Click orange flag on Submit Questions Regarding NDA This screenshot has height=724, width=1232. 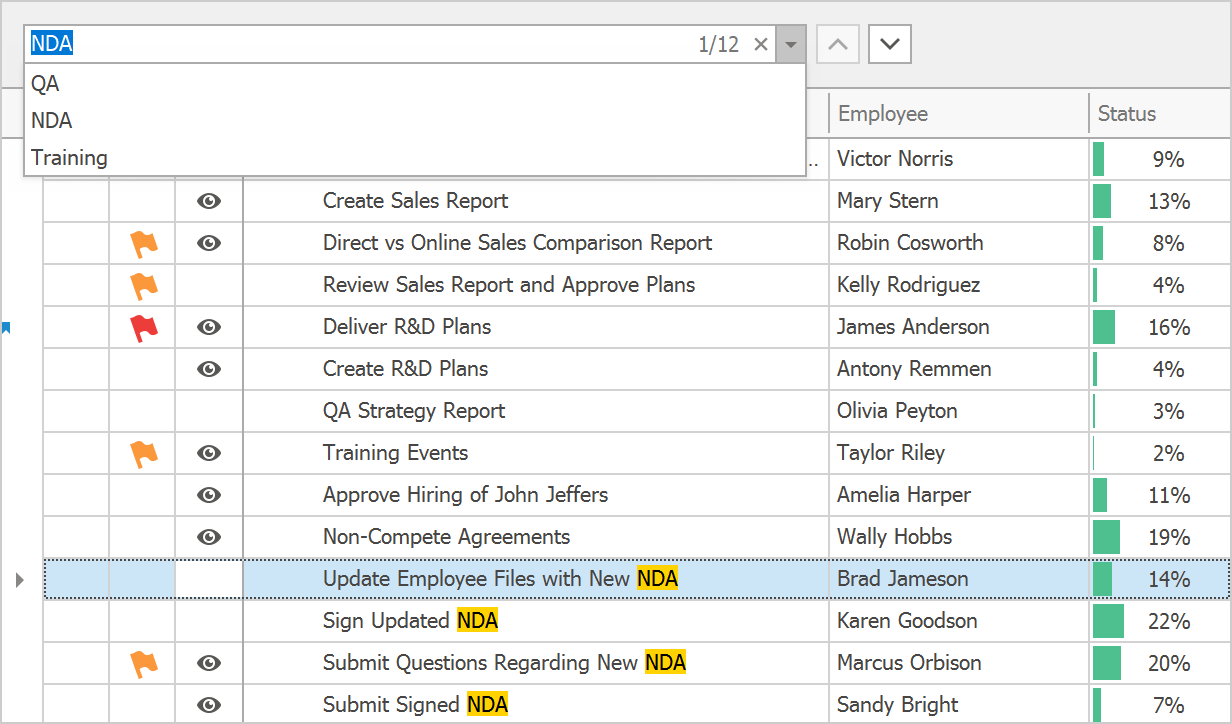144,664
